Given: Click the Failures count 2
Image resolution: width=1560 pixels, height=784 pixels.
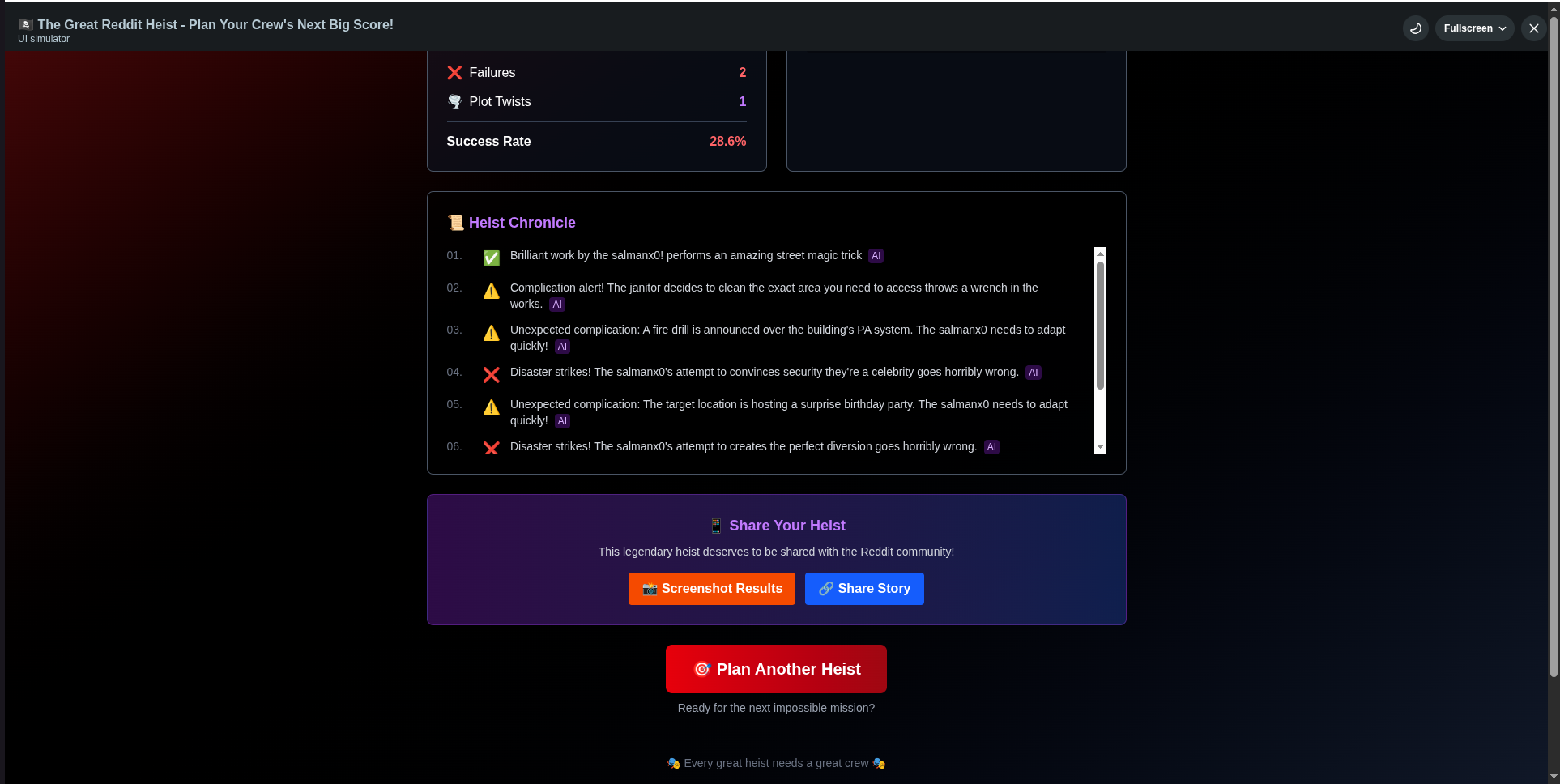Looking at the screenshot, I should (742, 73).
